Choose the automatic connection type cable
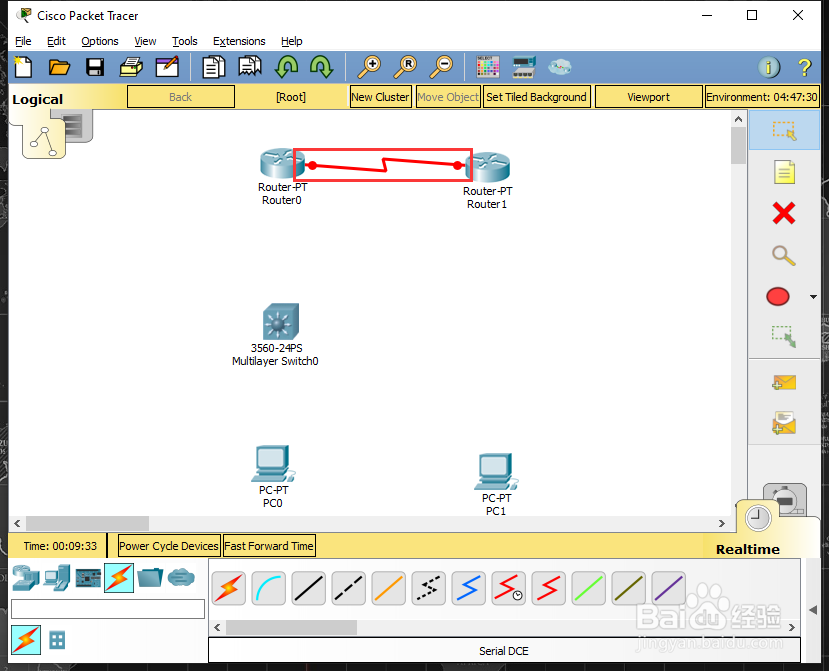The height and width of the screenshot is (671, 829). 228,588
